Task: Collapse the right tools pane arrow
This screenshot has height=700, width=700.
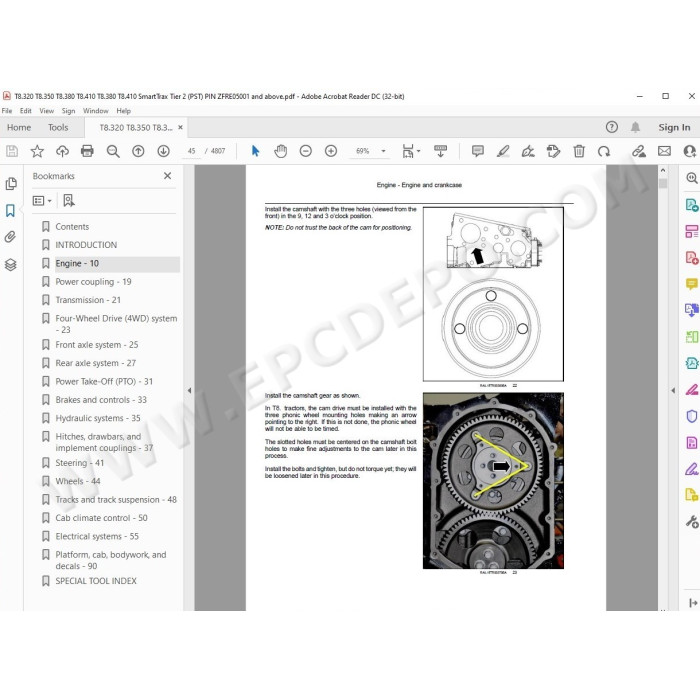Action: tap(673, 390)
